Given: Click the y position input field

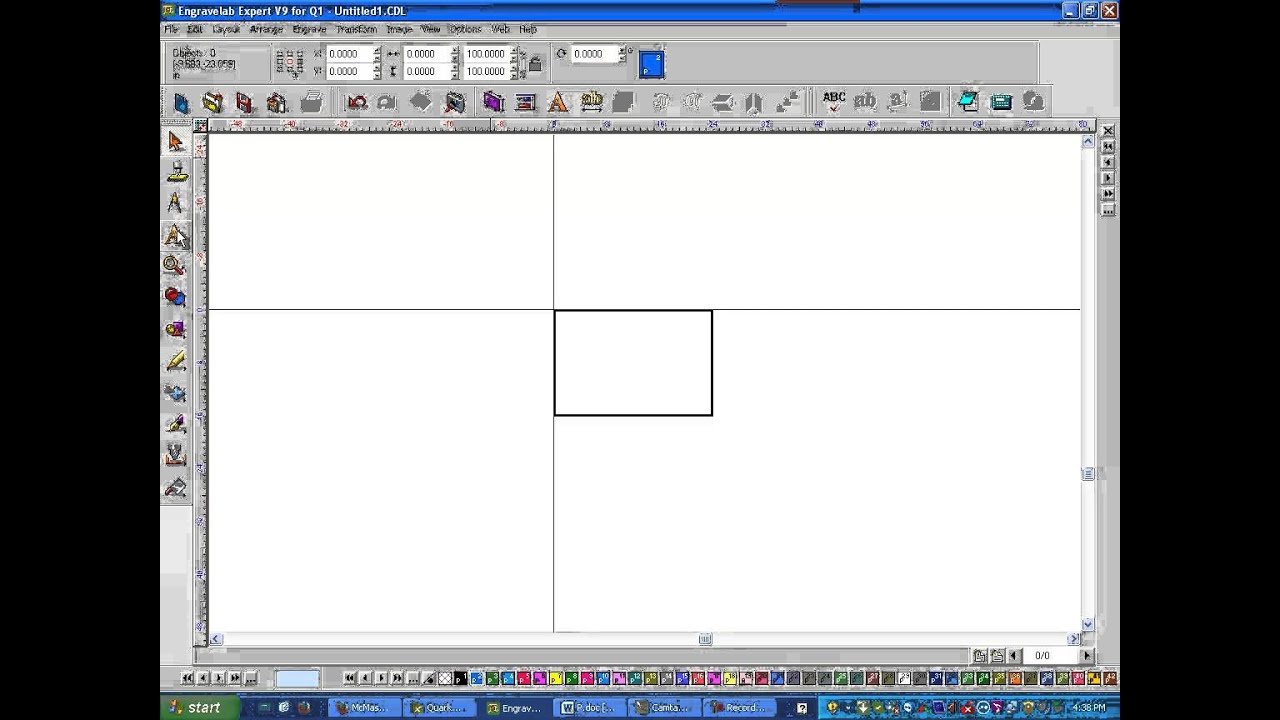Looking at the screenshot, I should (x=350, y=71).
